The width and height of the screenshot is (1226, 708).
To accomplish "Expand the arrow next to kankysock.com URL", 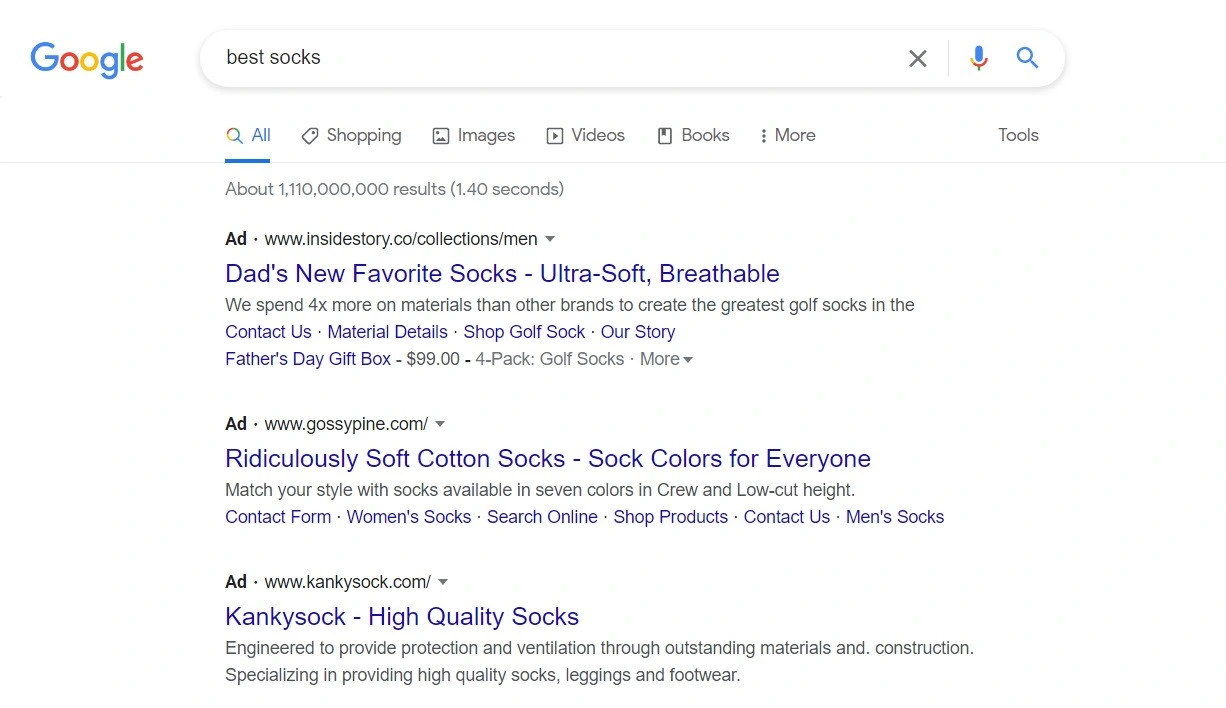I will coord(443,582).
